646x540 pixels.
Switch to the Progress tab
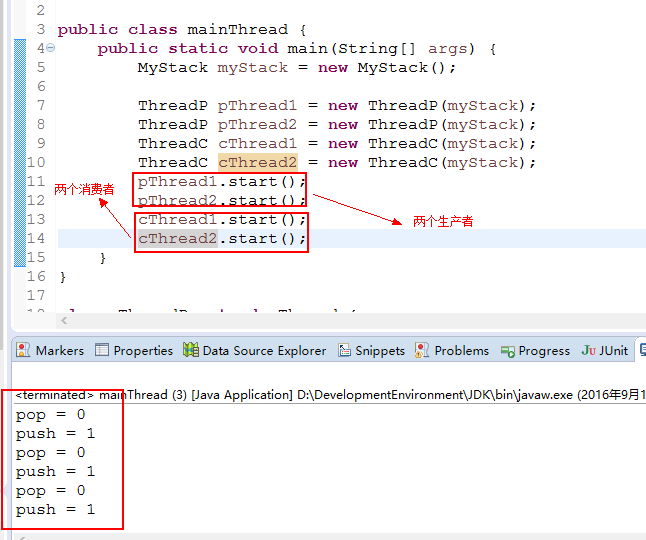point(536,351)
